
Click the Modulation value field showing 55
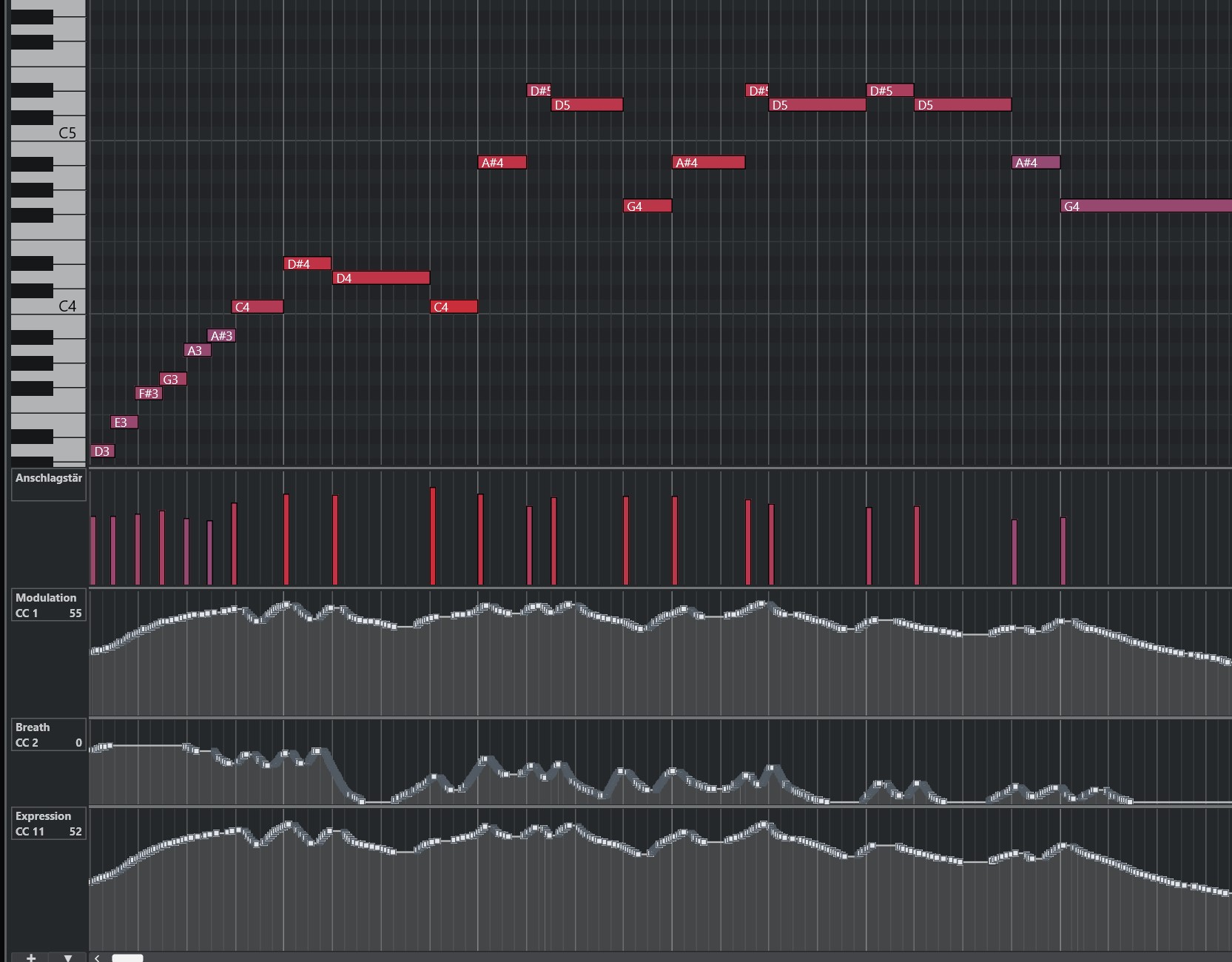tap(75, 613)
